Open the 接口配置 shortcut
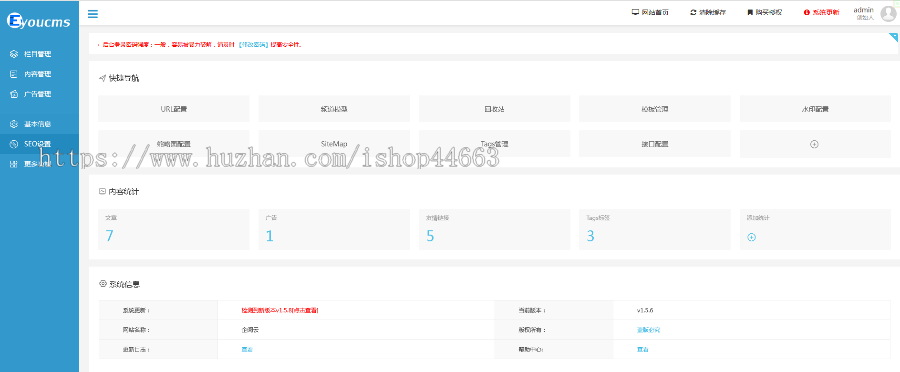Image resolution: width=900 pixels, height=372 pixels. point(655,144)
